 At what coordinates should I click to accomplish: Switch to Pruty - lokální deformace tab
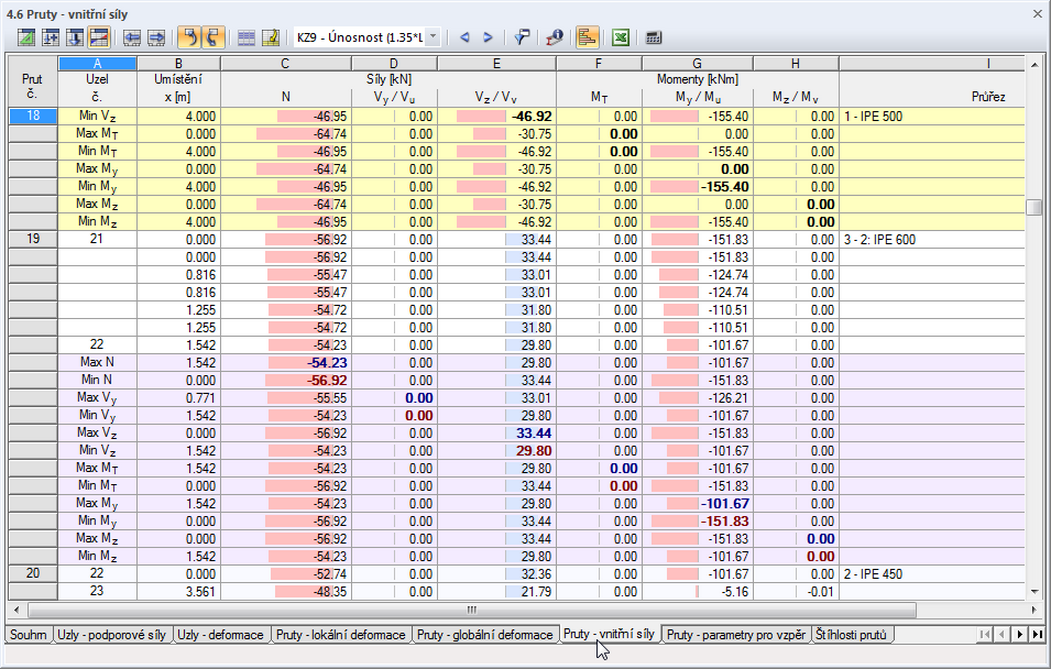(x=341, y=635)
